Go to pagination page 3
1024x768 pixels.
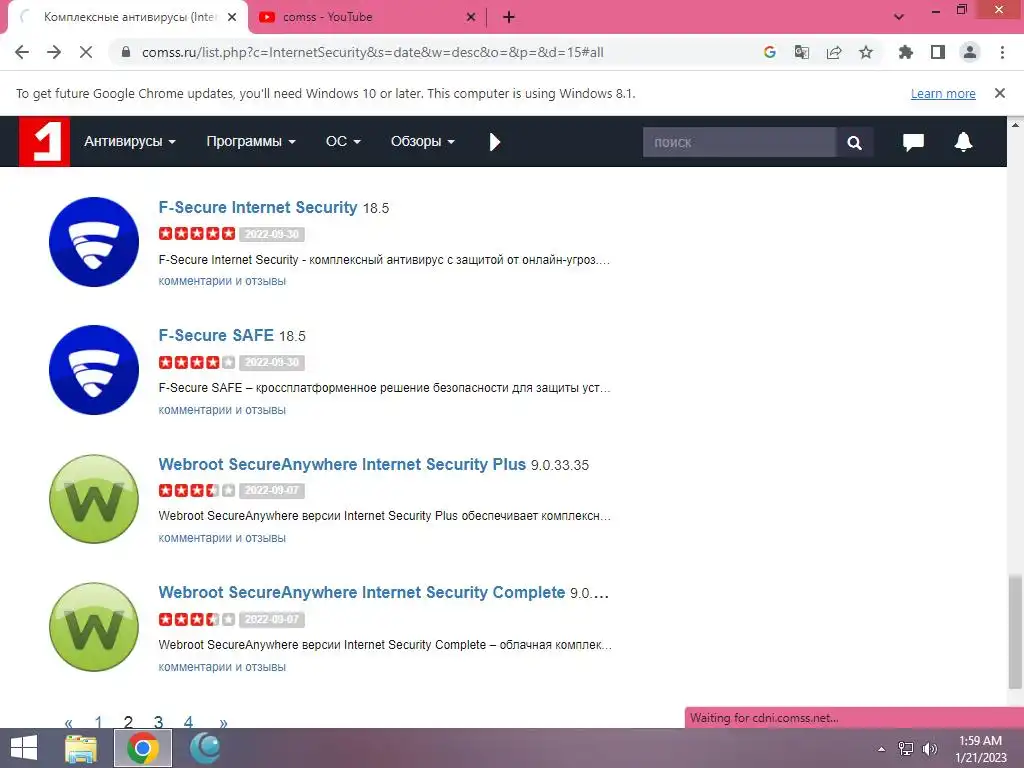pyautogui.click(x=158, y=721)
